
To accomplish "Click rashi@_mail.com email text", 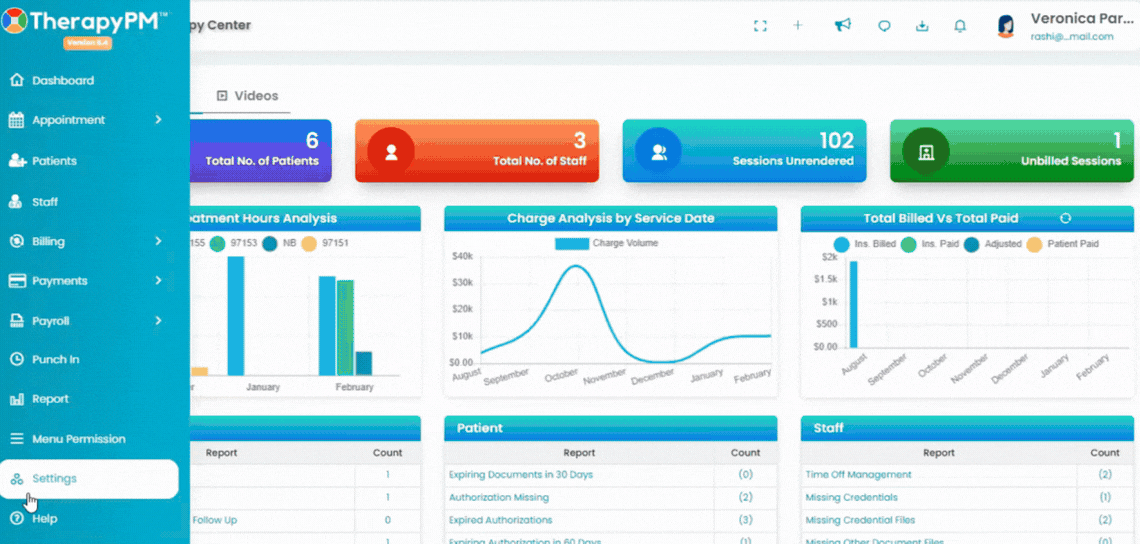I will click(1072, 37).
